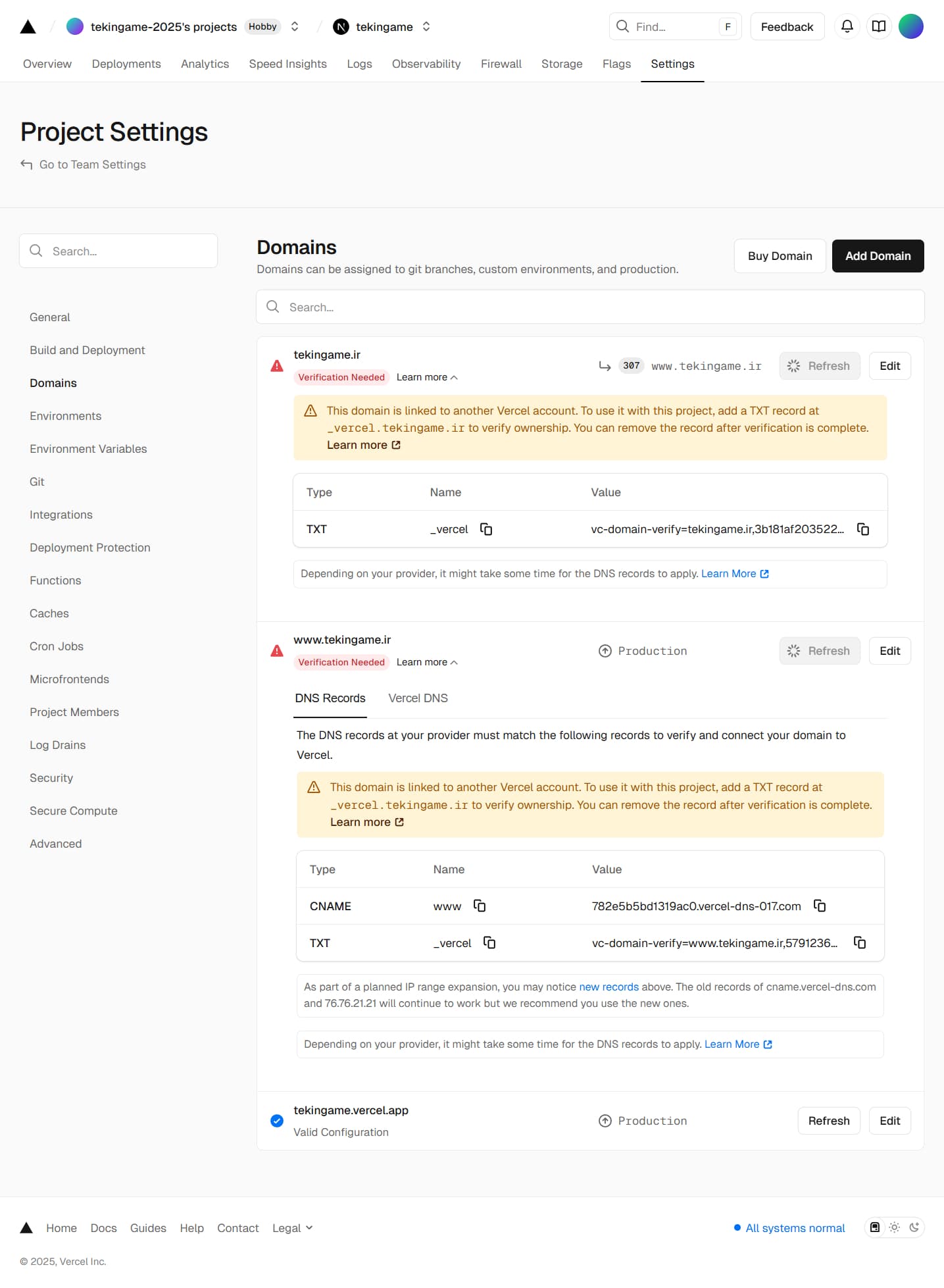The image size is (944, 1288).
Task: Copy the _vercel name for tekingame.ir TXT record
Action: click(x=486, y=529)
